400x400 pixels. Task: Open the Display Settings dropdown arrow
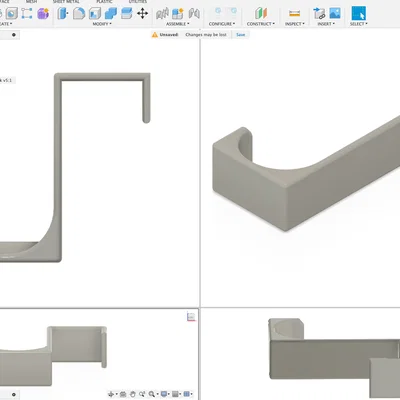point(169,395)
